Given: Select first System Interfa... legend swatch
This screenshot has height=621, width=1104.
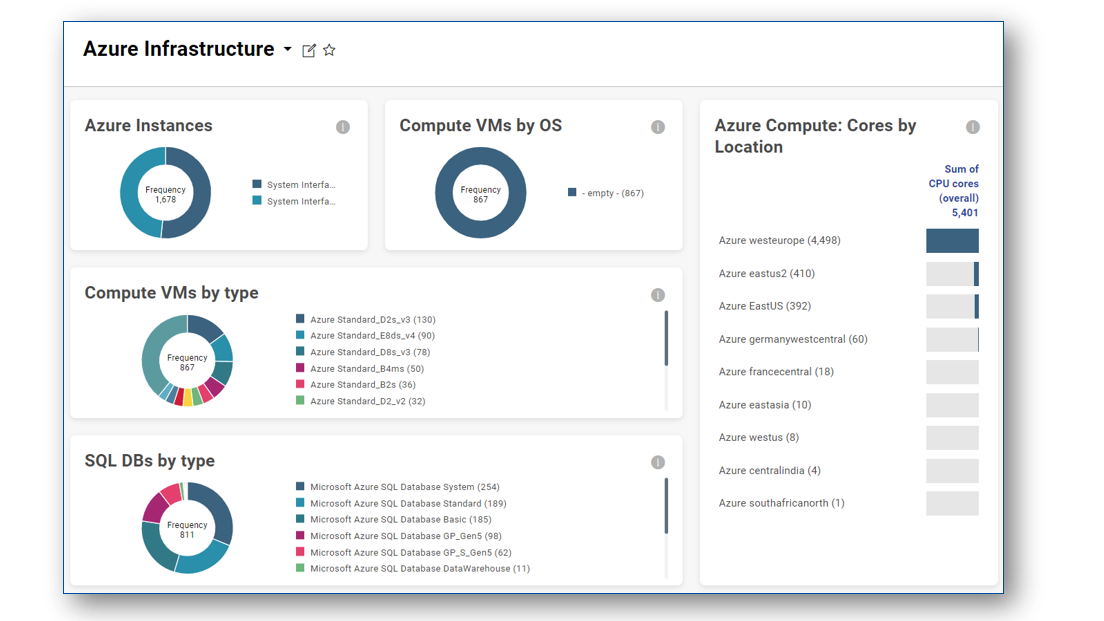Looking at the screenshot, I should click(257, 184).
